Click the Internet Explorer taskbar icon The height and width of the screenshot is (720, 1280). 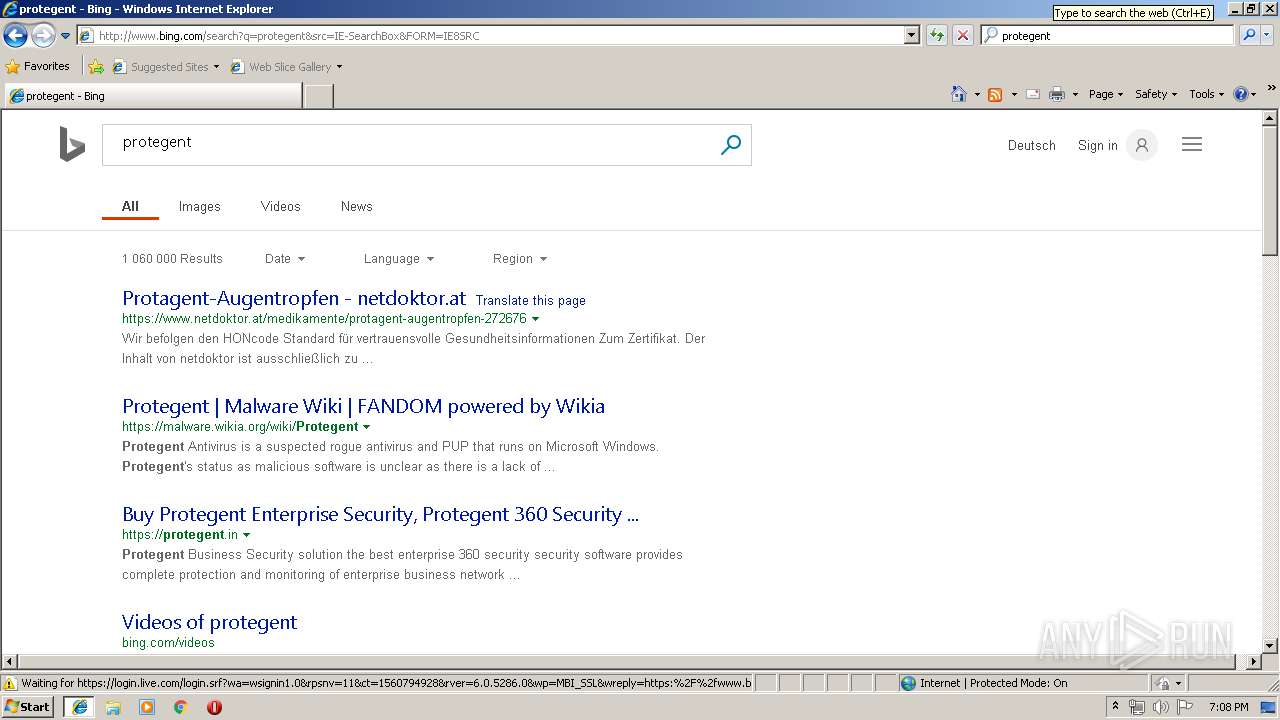[x=79, y=707]
